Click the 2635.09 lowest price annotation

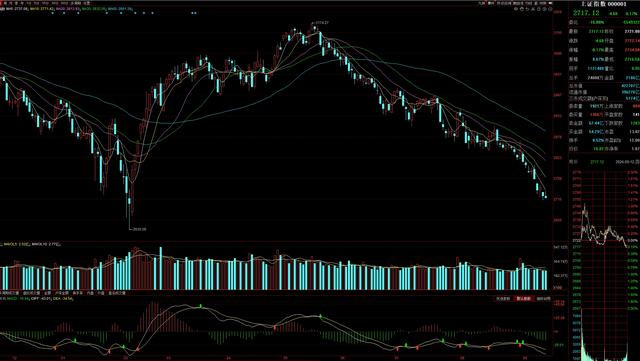pos(140,229)
